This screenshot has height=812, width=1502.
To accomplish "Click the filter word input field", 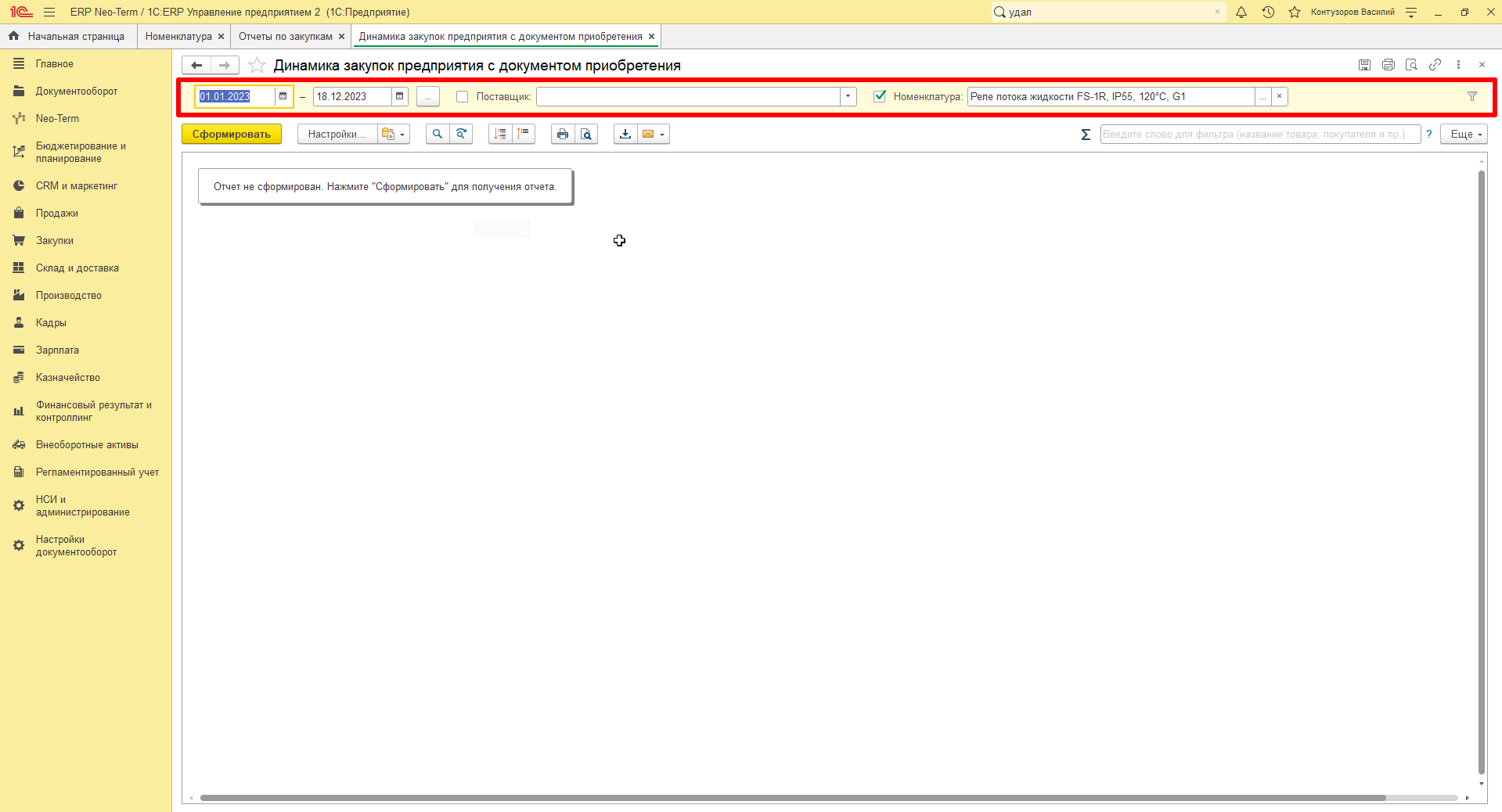I will 1260,134.
